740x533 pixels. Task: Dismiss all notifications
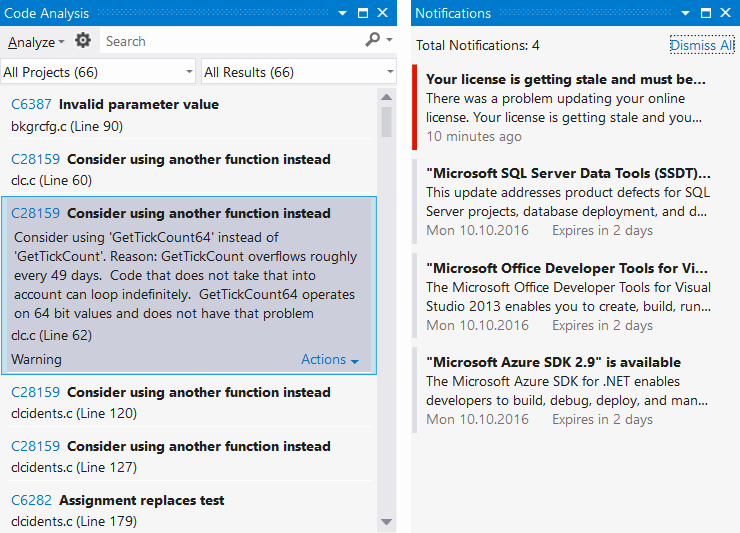pyautogui.click(x=700, y=45)
